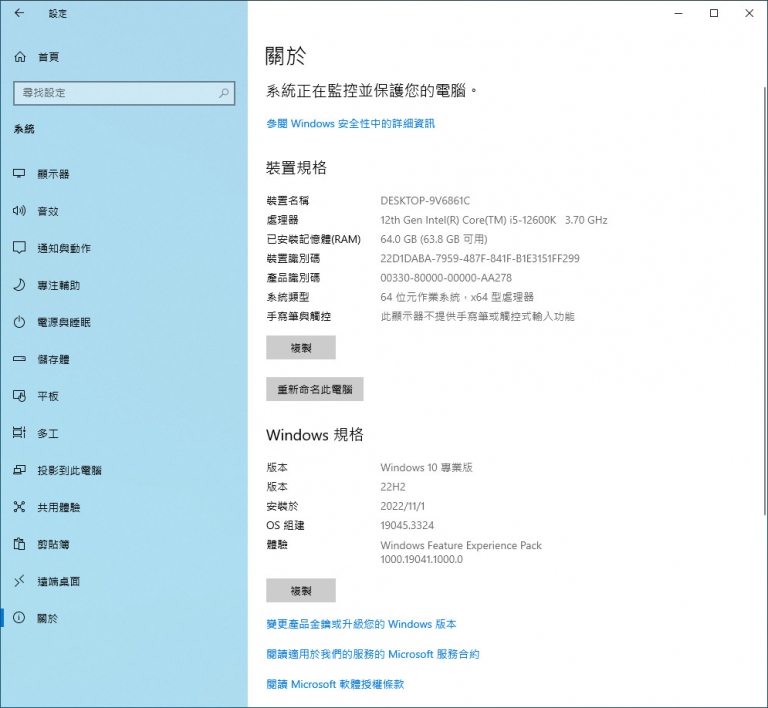
Task: Click processor value 12th Gen Intel Core i5-12600K
Action: click(494, 220)
